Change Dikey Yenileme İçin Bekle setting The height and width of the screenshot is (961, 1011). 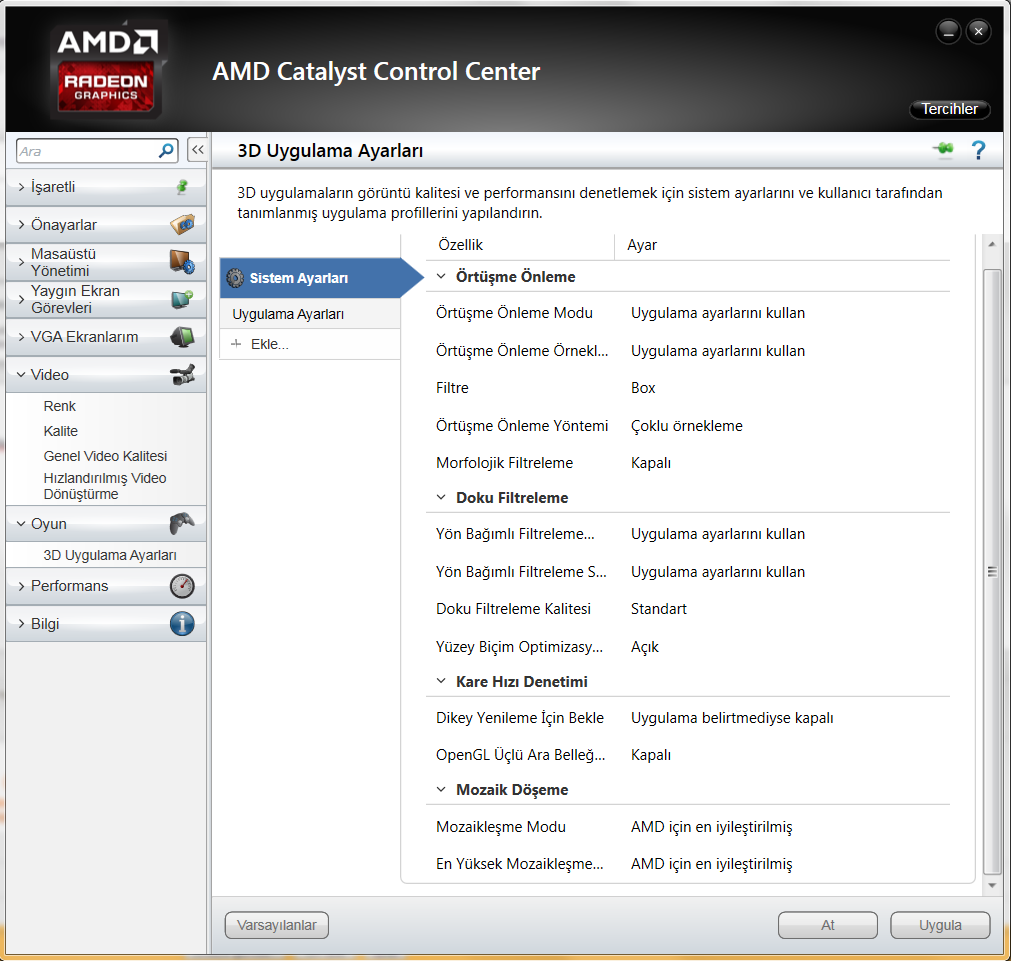[732, 718]
